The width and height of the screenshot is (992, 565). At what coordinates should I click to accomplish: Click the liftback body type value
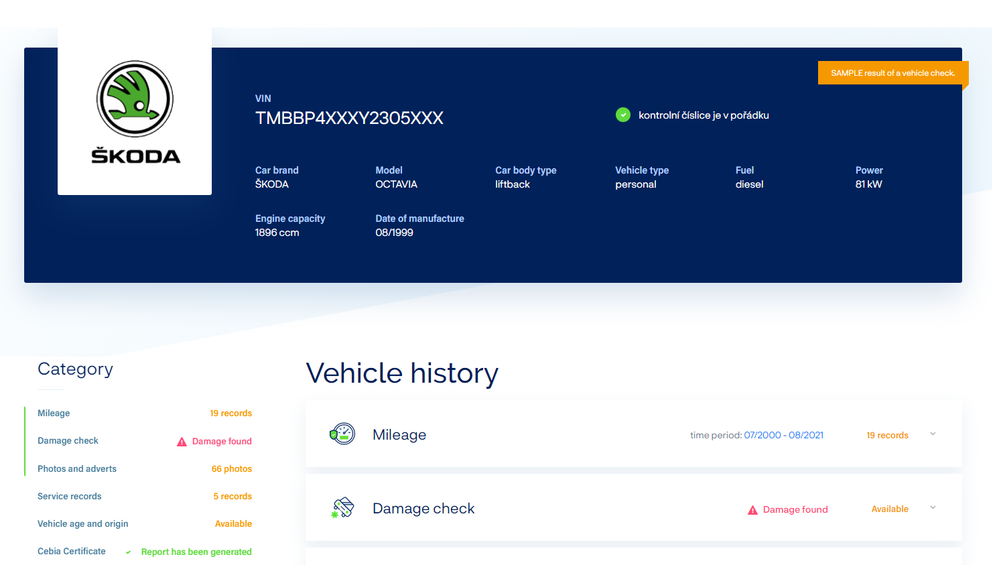tap(512, 184)
